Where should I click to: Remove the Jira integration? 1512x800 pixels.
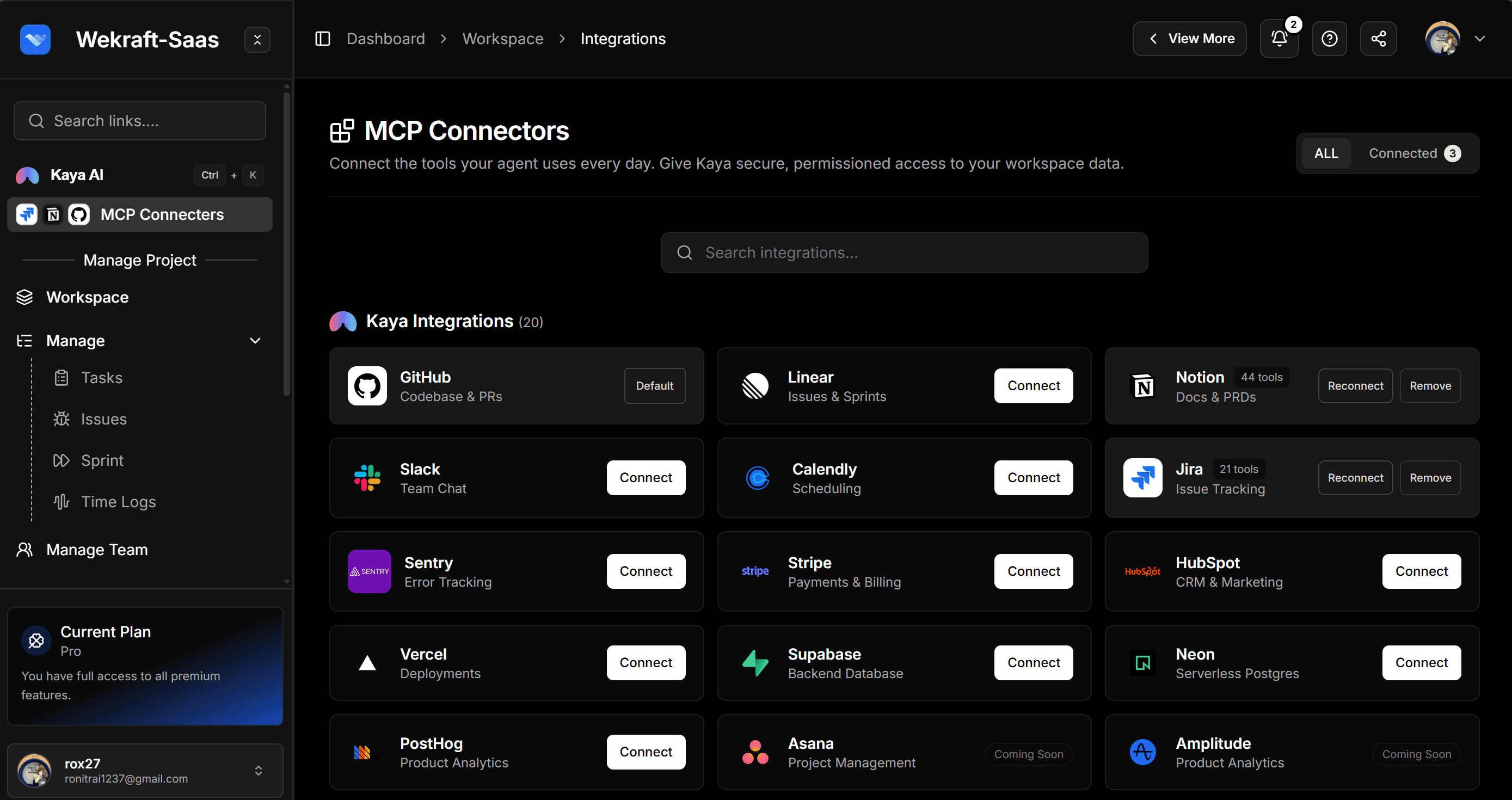(1430, 478)
